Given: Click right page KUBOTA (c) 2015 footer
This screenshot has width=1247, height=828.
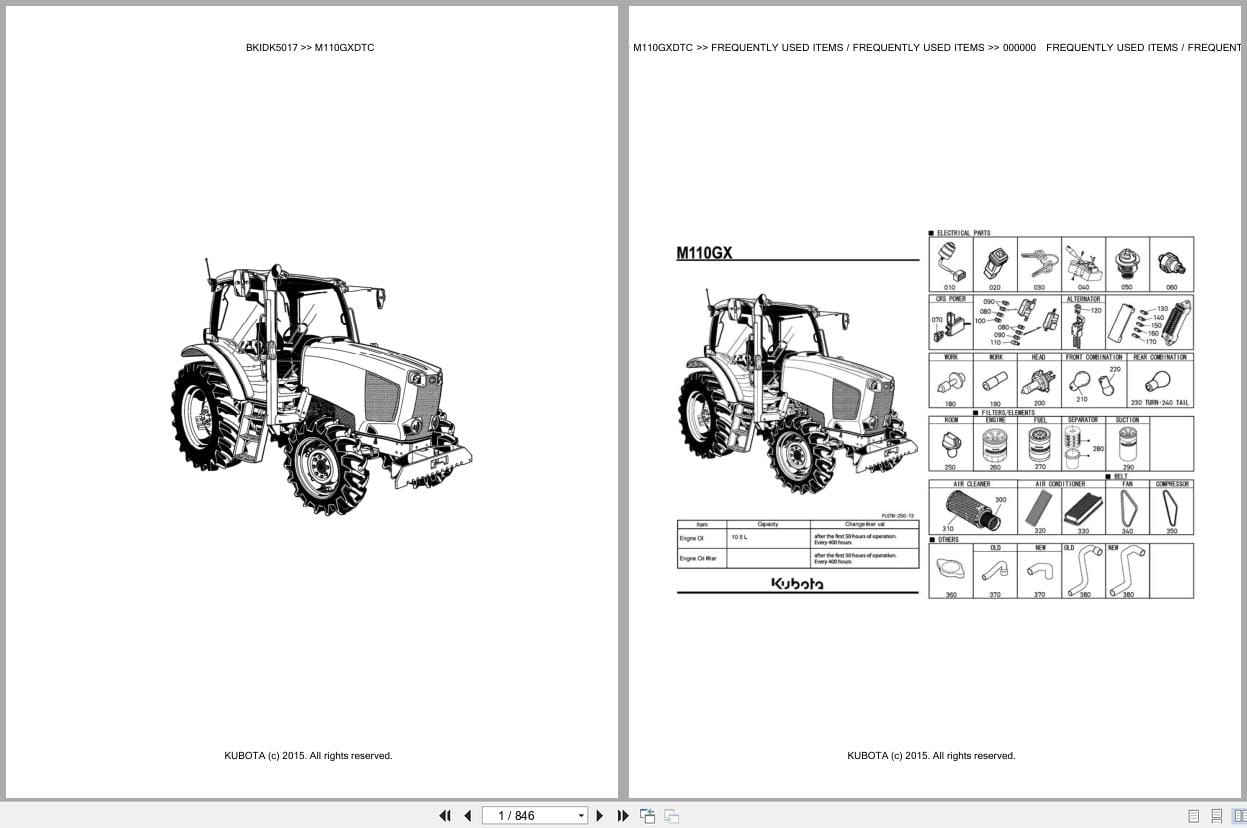Looking at the screenshot, I should tap(931, 756).
